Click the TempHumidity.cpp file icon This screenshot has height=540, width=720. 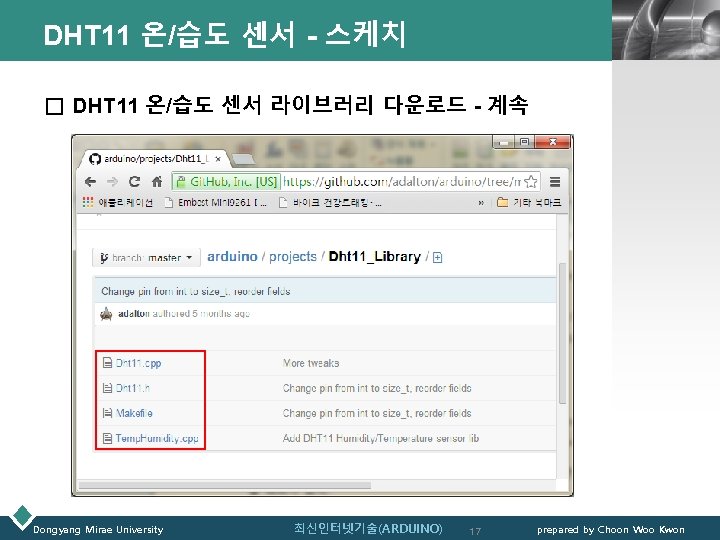[107, 439]
